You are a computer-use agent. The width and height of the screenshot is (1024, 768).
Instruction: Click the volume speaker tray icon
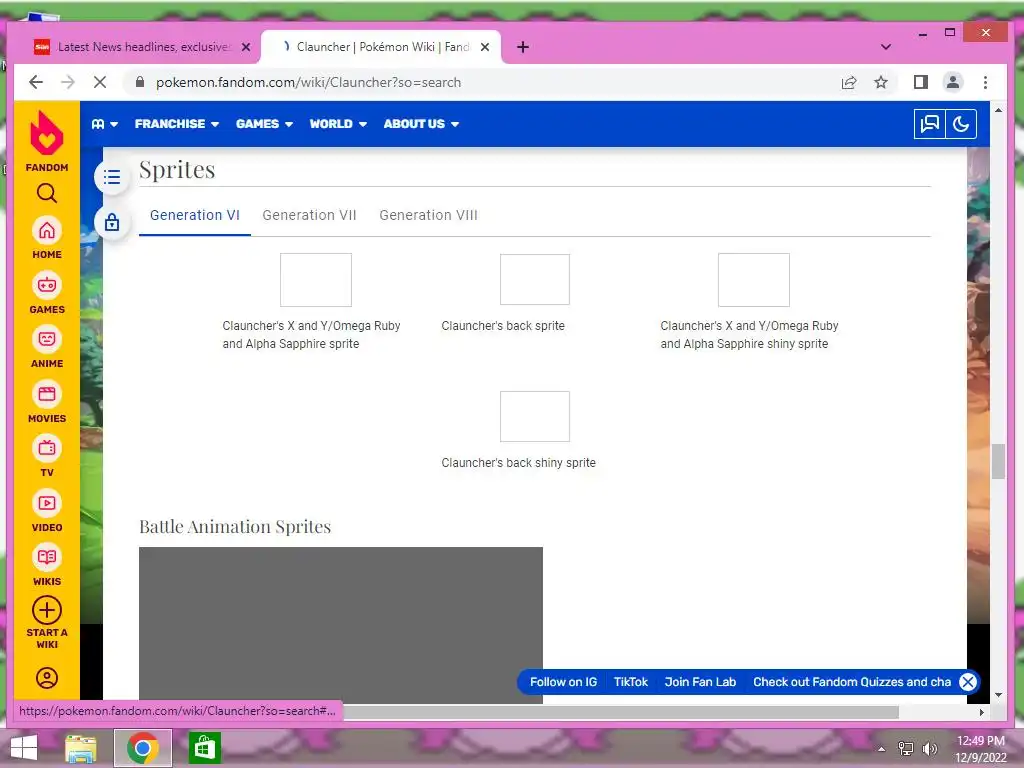click(930, 748)
